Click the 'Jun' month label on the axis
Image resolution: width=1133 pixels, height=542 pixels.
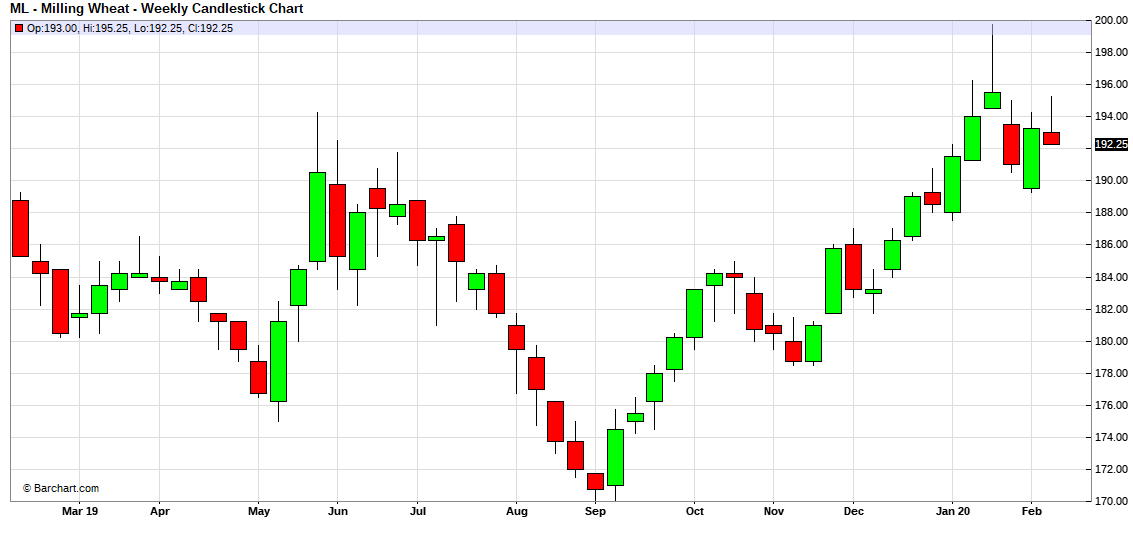point(337,511)
